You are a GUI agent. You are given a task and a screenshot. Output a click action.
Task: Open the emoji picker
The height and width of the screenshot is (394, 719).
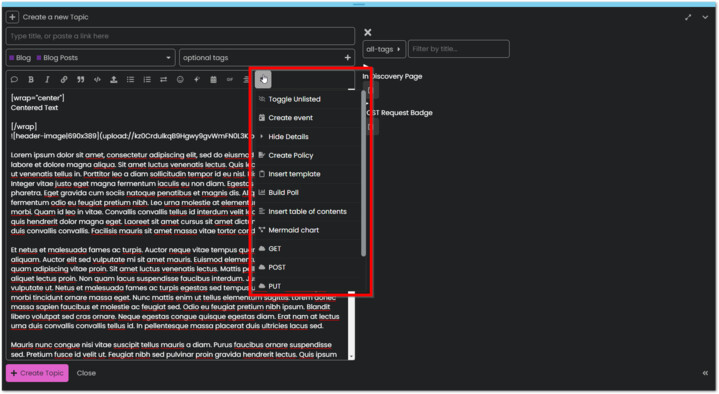(x=180, y=79)
